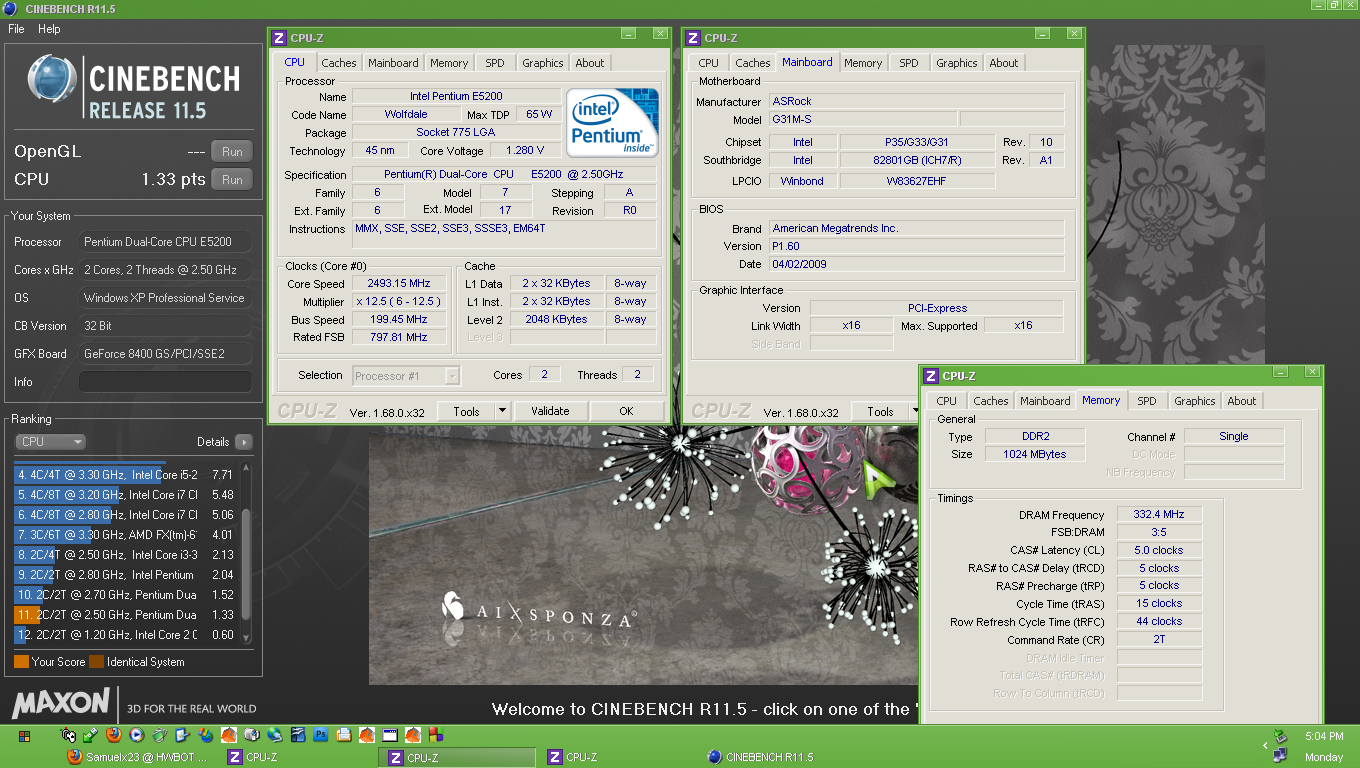
Task: Click Cinebench title bar app icon
Action: click(x=9, y=8)
